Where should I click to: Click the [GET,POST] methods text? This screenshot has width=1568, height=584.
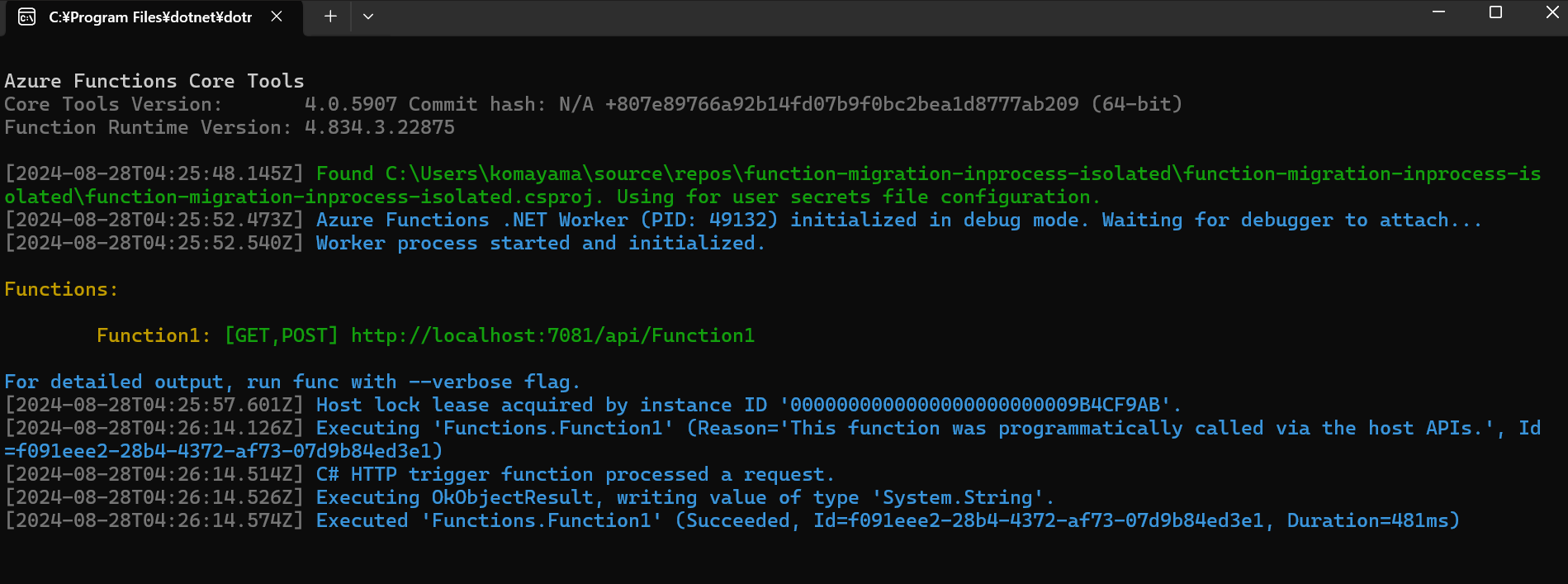pyautogui.click(x=282, y=335)
